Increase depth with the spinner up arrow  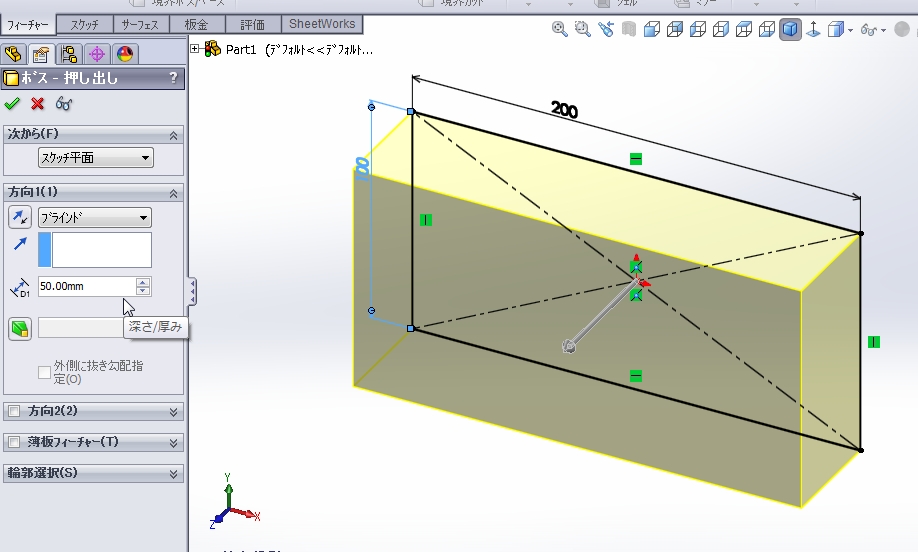pos(143,282)
